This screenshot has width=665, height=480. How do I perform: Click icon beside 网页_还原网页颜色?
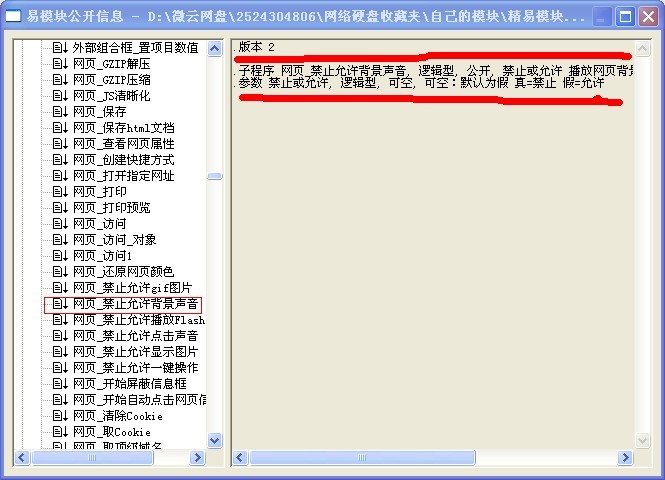pyautogui.click(x=60, y=271)
